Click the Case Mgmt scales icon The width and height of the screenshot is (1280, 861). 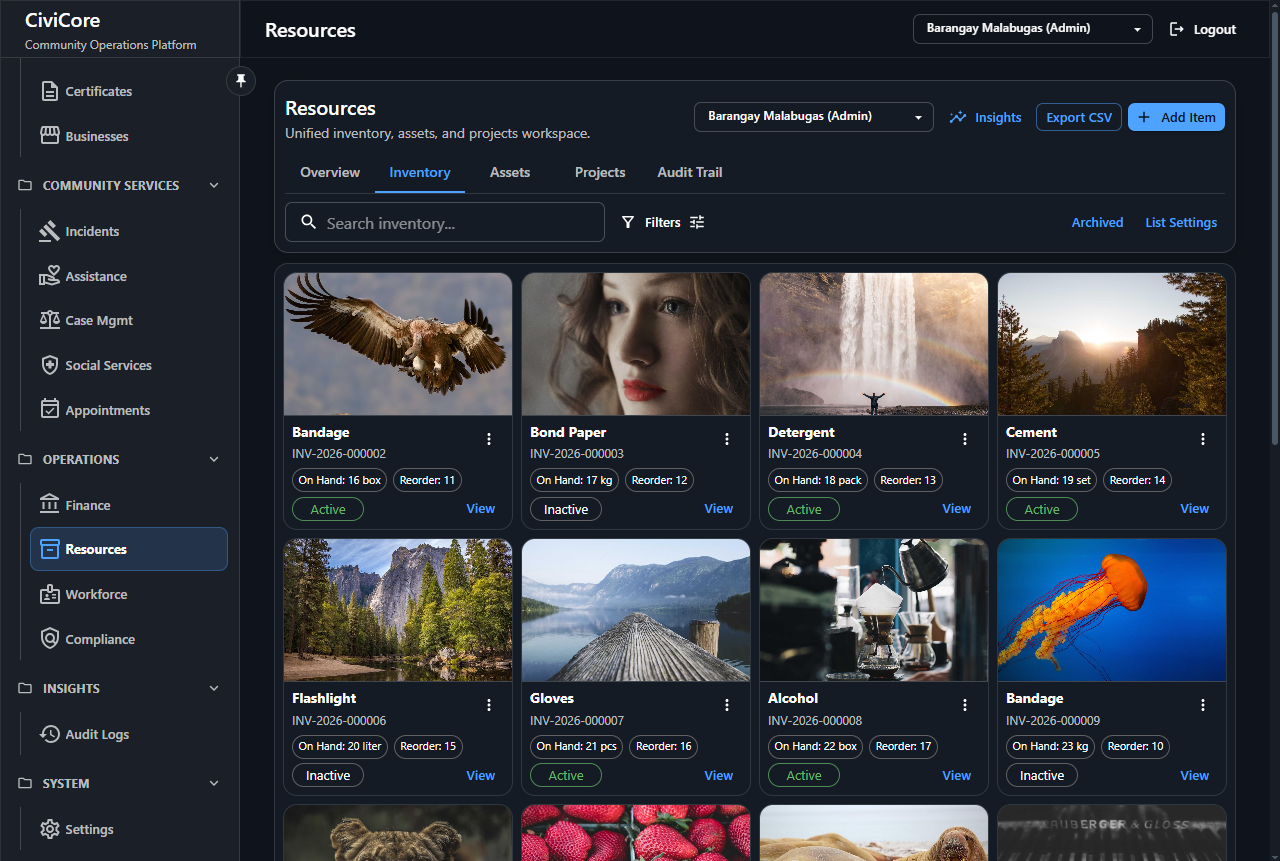coord(49,320)
